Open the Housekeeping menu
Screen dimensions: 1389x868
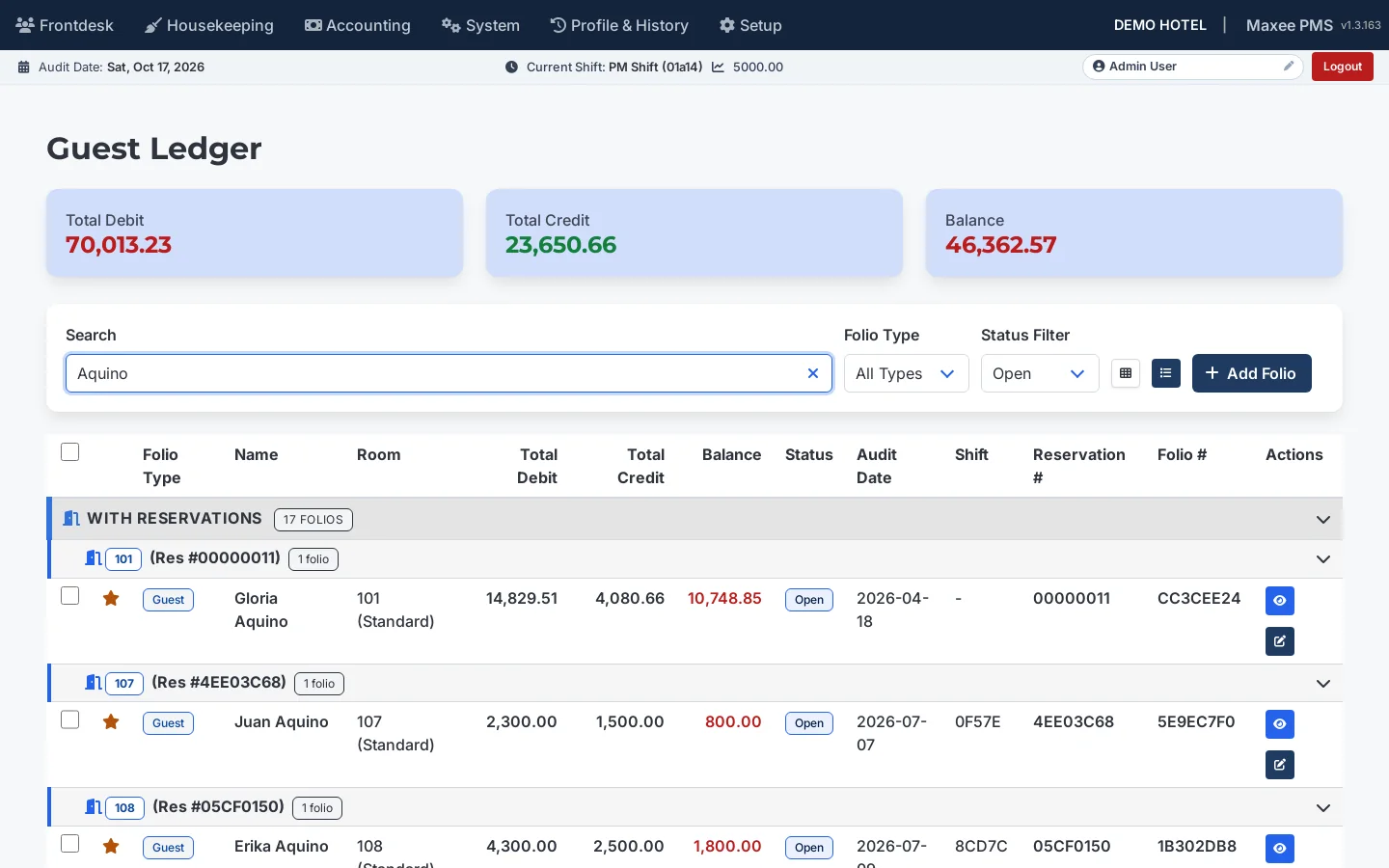coord(209,25)
